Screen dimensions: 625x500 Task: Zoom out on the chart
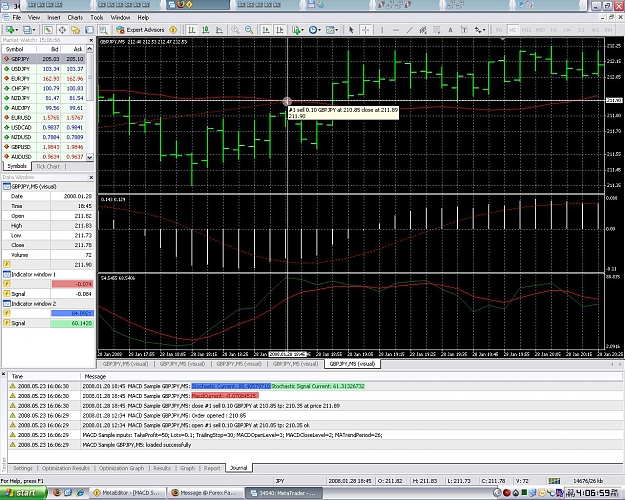pyautogui.click(x=249, y=30)
